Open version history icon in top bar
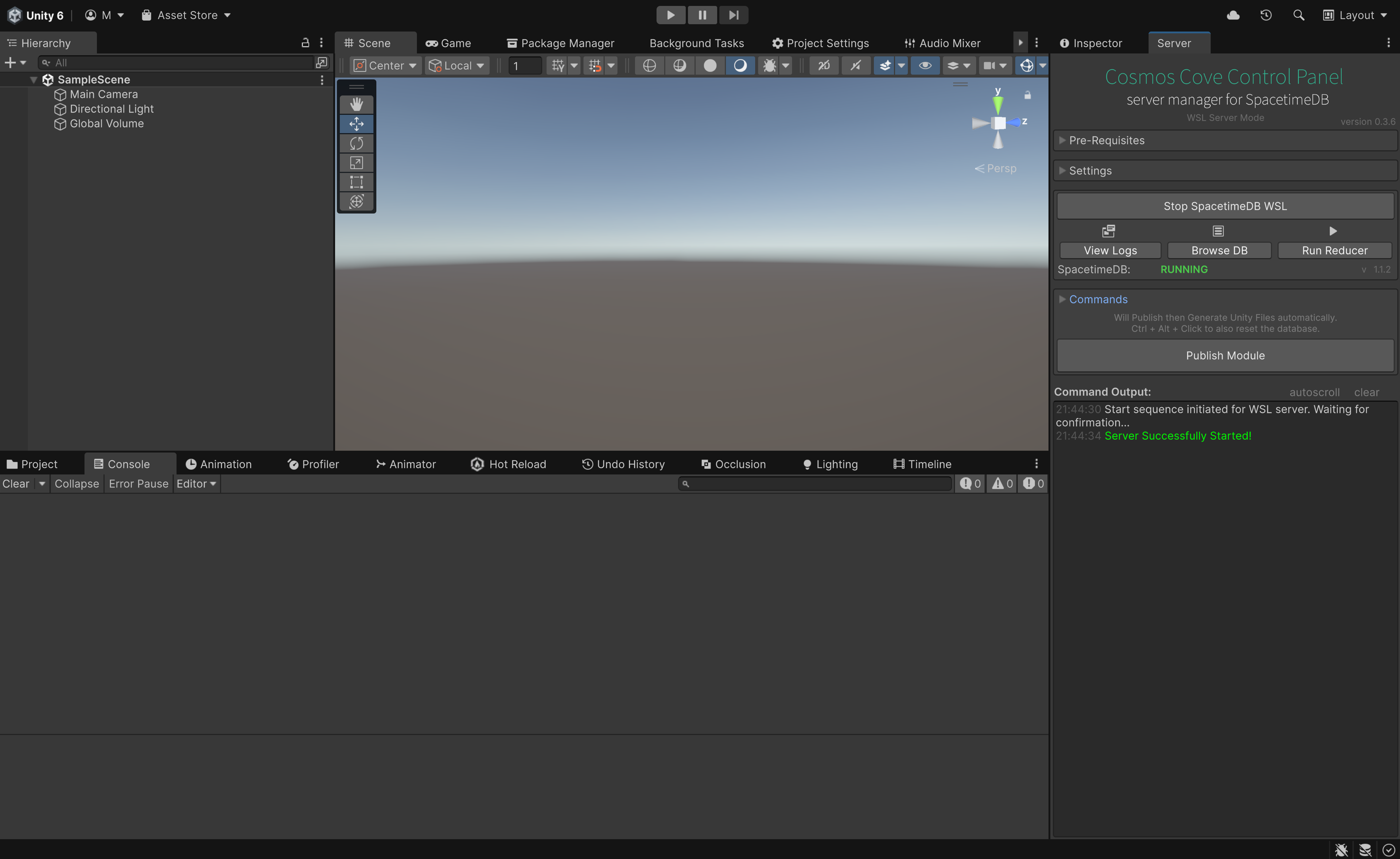This screenshot has width=1400, height=859. (1265, 15)
